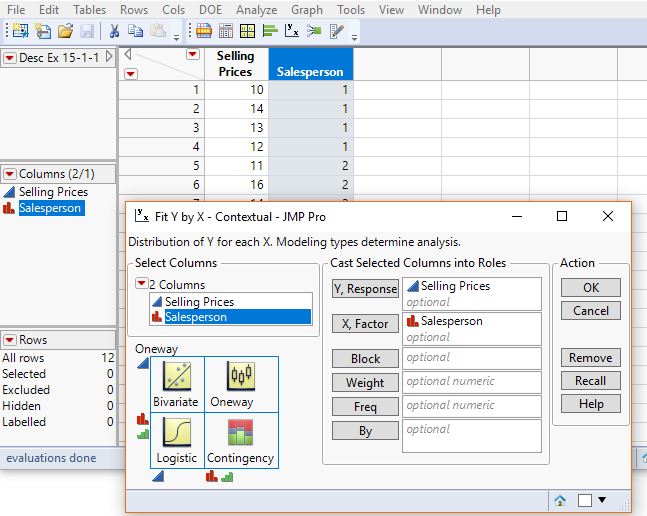This screenshot has width=647, height=516.
Task: Click the calculator-style table toolbar icon
Action: point(226,31)
